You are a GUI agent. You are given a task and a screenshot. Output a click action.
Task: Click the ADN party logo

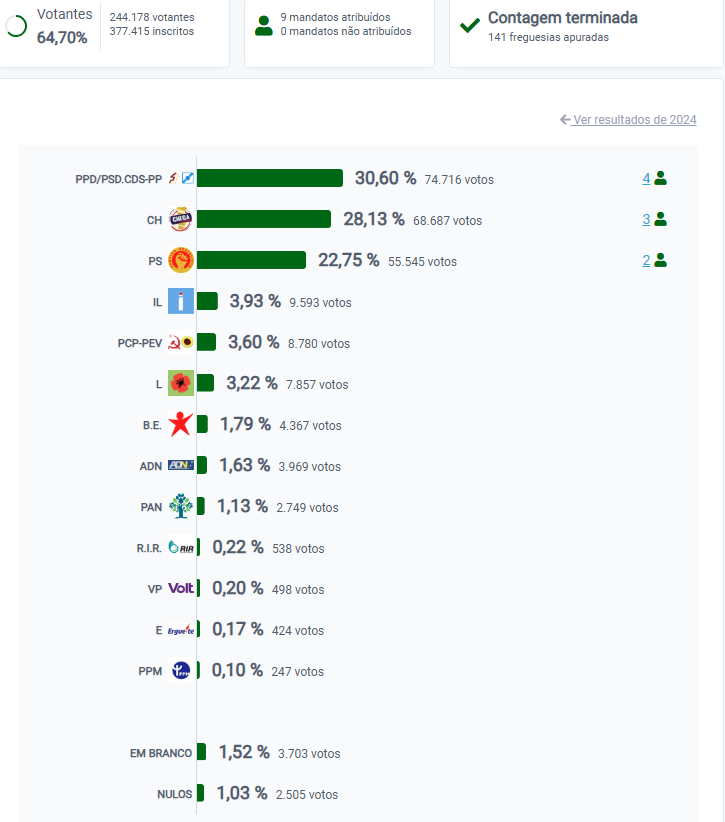180,465
